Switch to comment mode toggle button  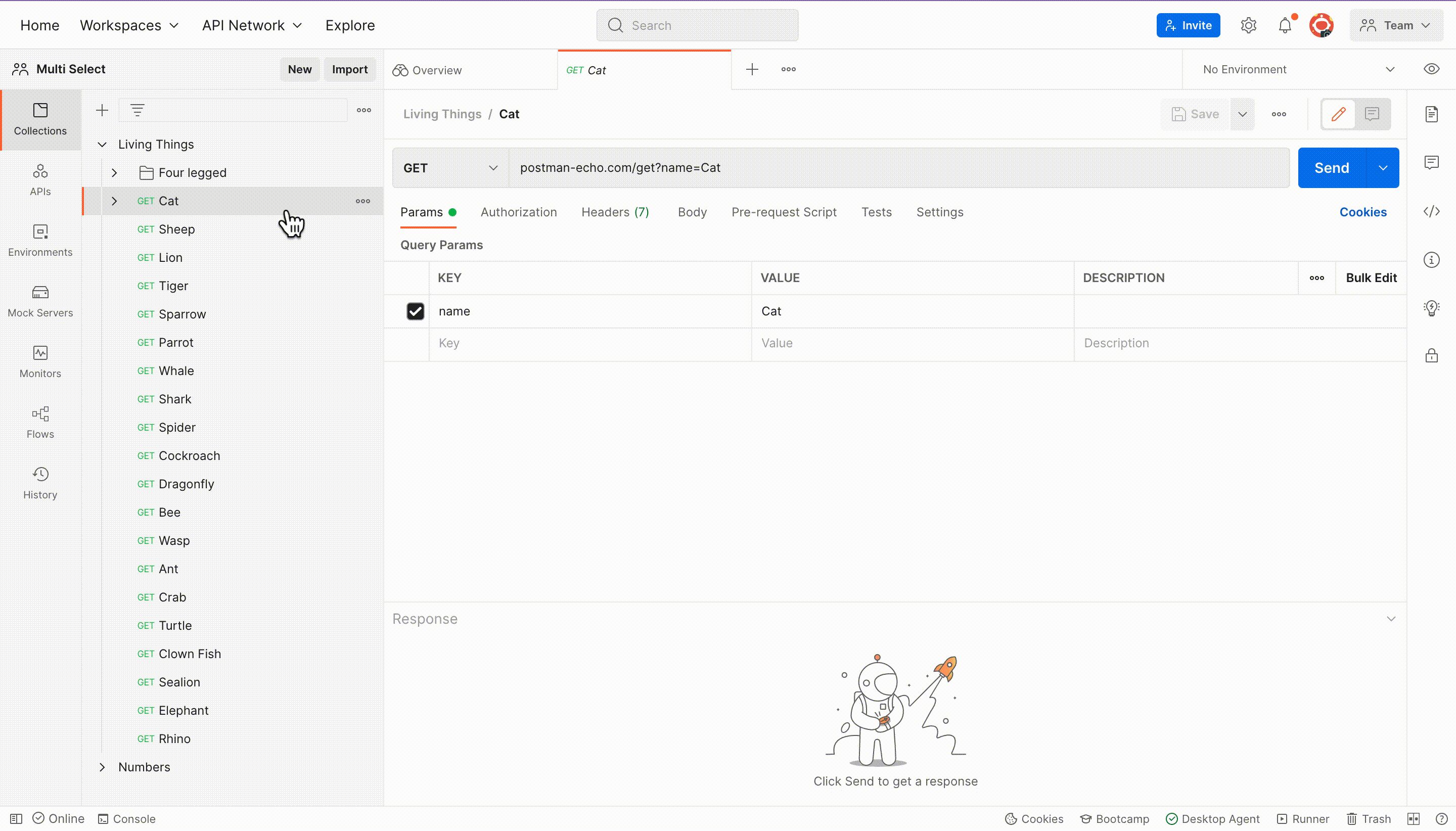(x=1372, y=114)
